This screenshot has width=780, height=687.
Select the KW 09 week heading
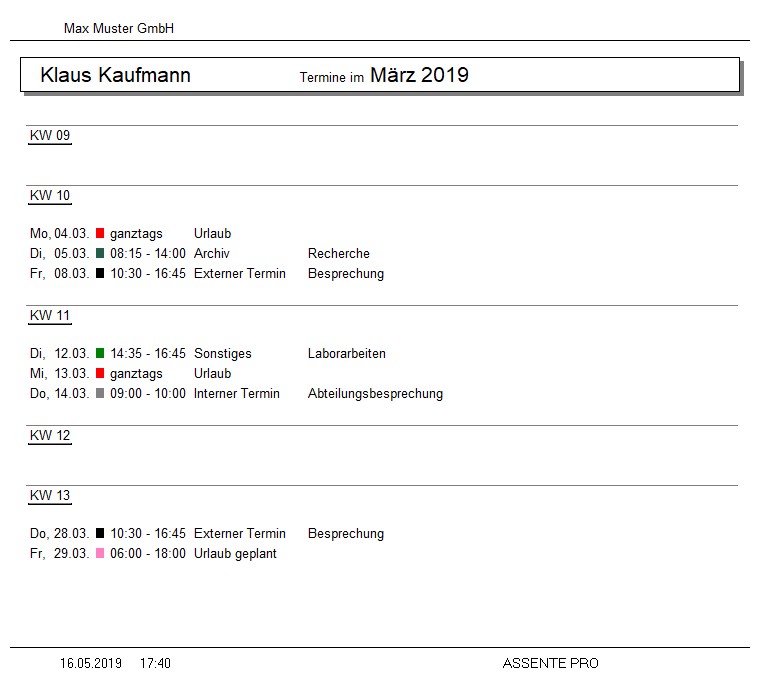tap(50, 135)
